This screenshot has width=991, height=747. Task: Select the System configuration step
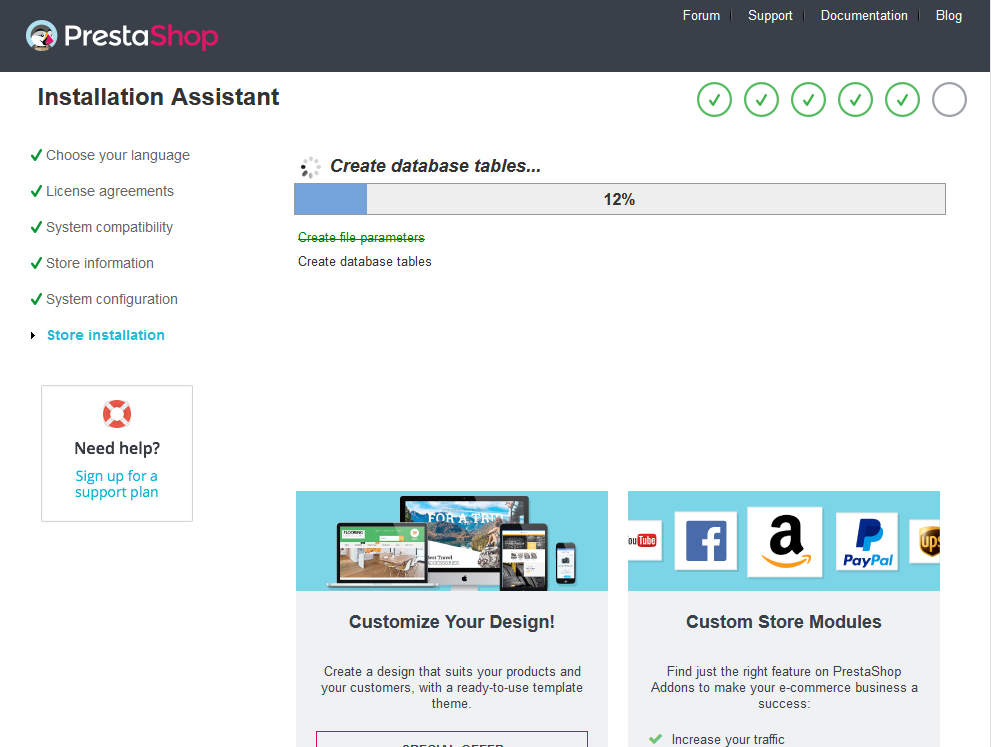112,300
